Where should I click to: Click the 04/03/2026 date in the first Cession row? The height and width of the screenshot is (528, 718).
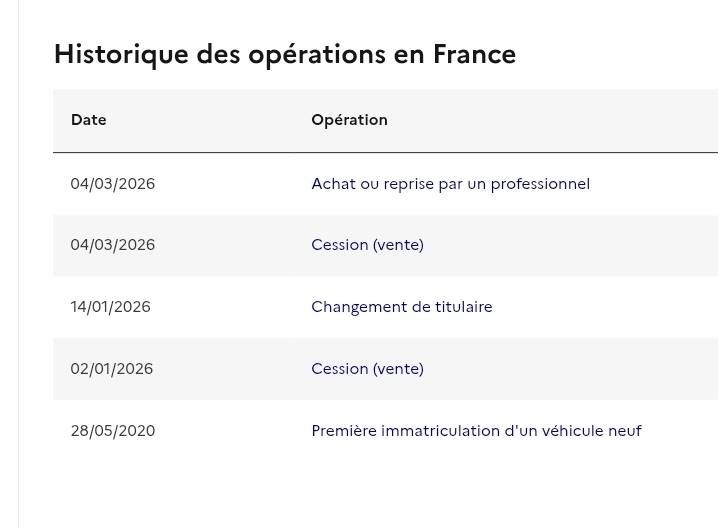point(113,245)
